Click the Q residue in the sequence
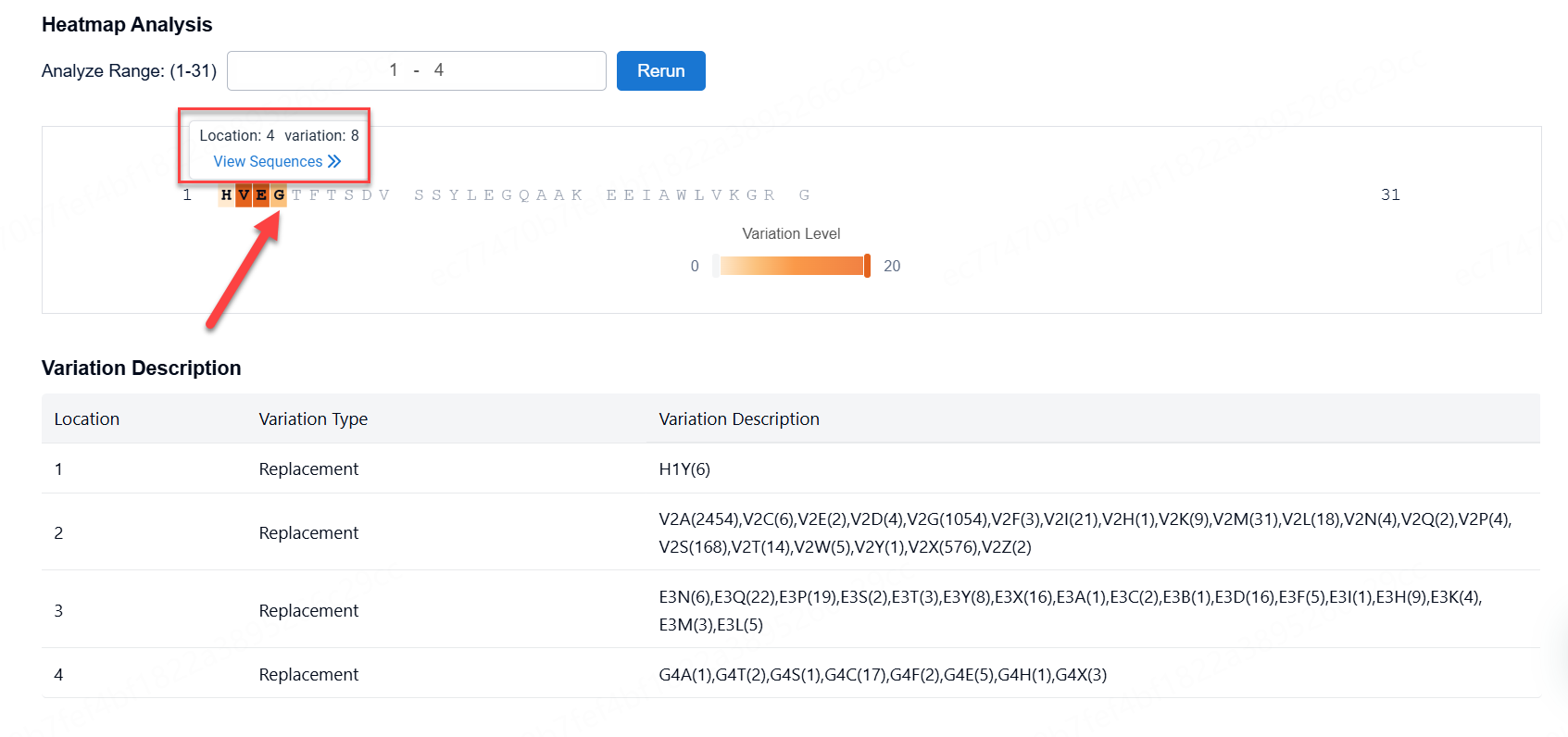Image resolution: width=1568 pixels, height=737 pixels. click(x=524, y=195)
